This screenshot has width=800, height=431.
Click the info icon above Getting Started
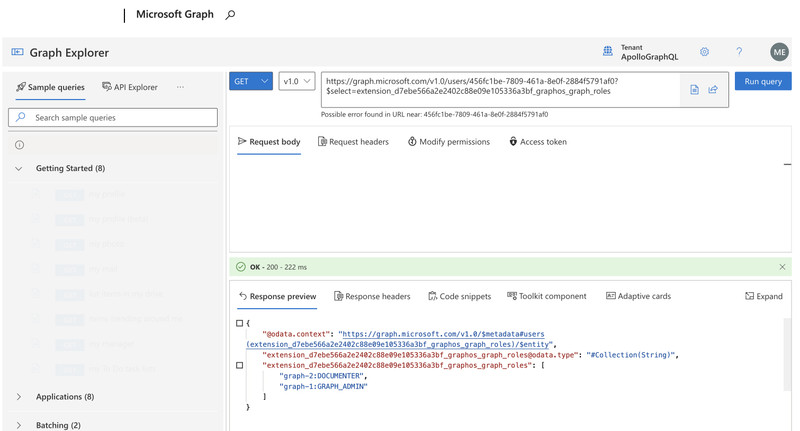tap(19, 145)
